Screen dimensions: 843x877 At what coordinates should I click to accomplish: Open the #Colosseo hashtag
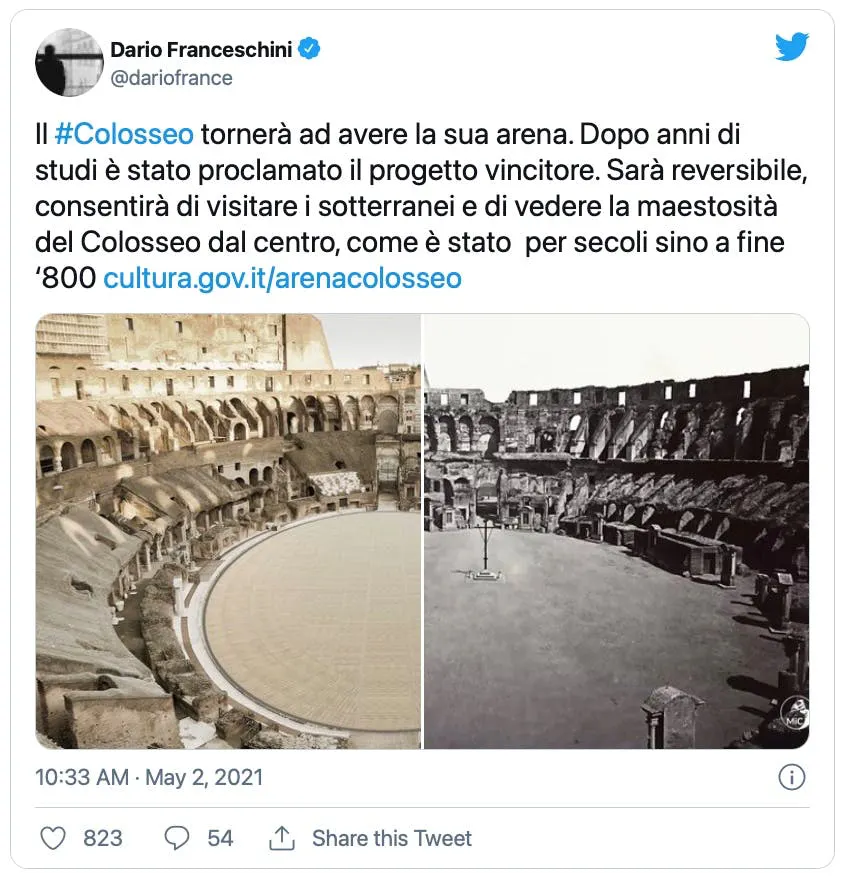pos(124,134)
